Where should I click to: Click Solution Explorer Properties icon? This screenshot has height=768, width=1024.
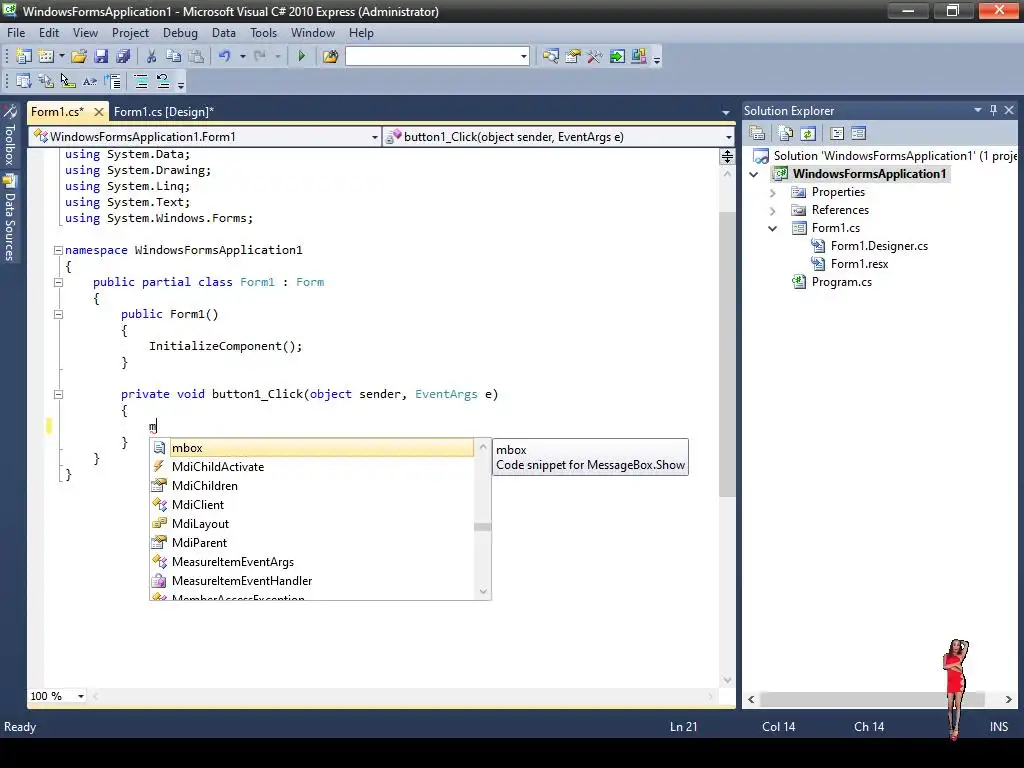coord(758,133)
